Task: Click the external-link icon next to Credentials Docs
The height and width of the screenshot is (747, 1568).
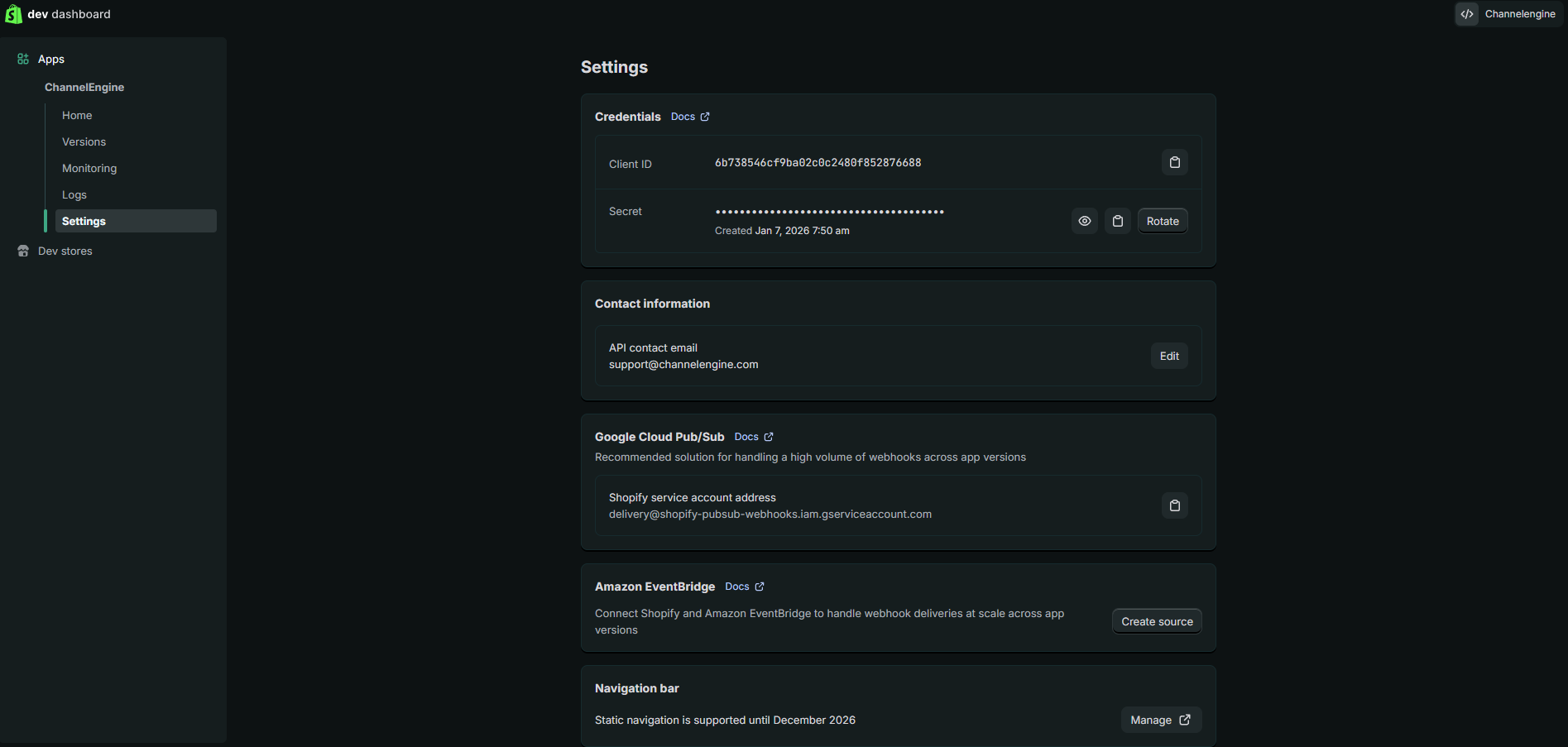Action: coord(705,117)
